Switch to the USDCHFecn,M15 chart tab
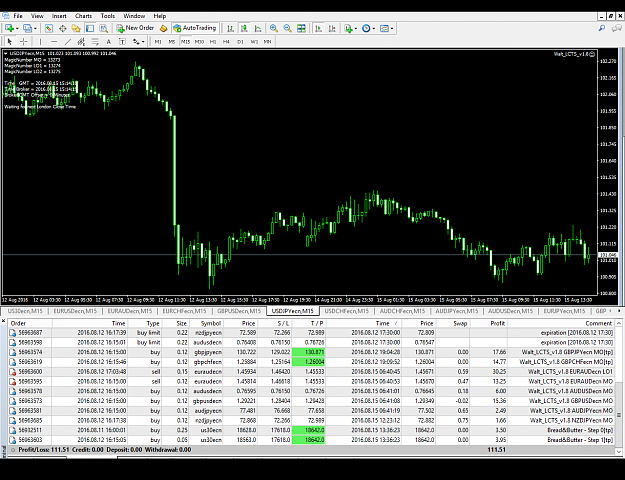Viewport: 625px width, 480px height. point(346,311)
